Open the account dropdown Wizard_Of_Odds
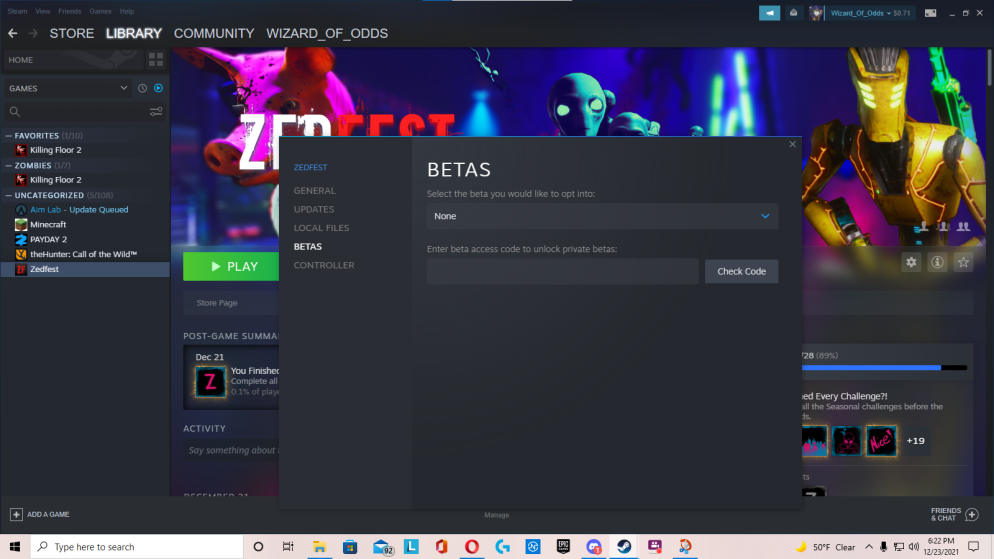Viewport: 994px width, 559px height. coord(870,13)
